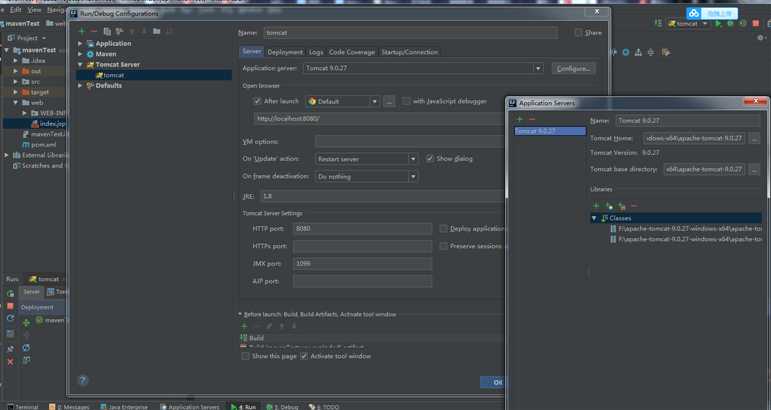The image size is (771, 410).
Task: Click Name field in Application Servers dialog
Action: [x=688, y=120]
